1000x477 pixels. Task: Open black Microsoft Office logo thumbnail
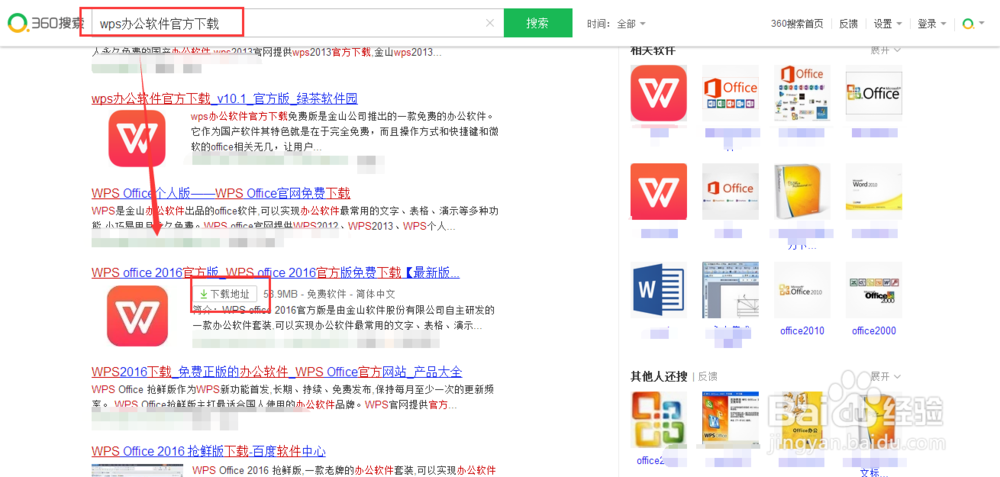pyautogui.click(x=873, y=94)
